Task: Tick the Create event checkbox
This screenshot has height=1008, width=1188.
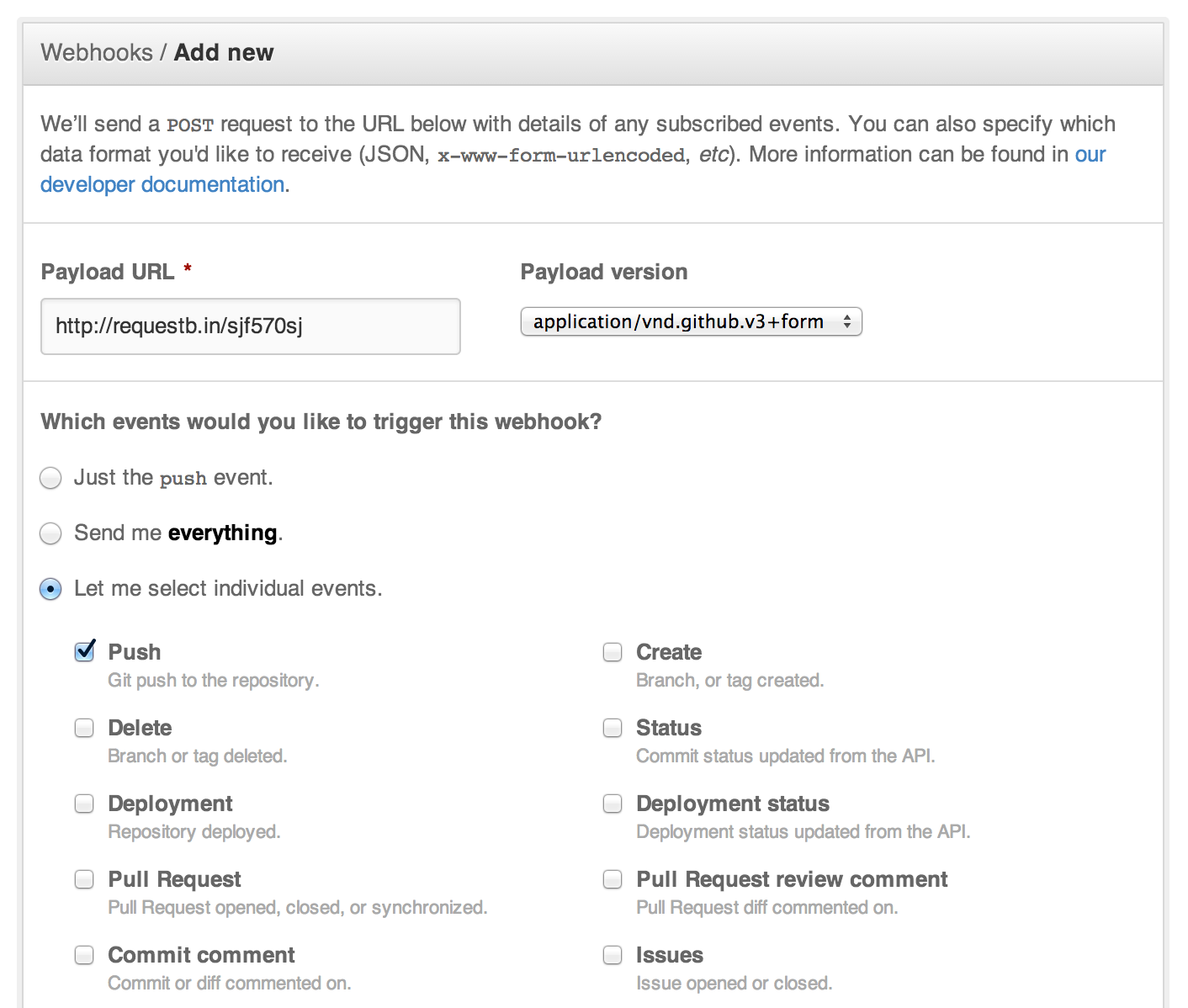Action: click(613, 652)
